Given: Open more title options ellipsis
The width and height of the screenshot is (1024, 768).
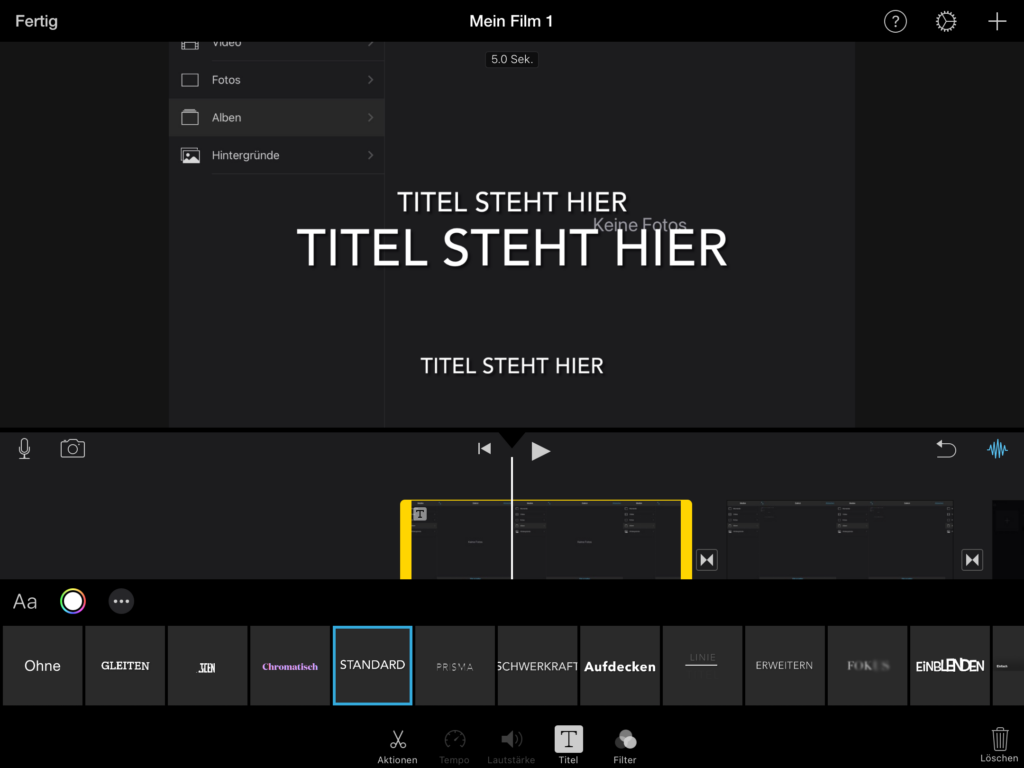Looking at the screenshot, I should coord(121,601).
